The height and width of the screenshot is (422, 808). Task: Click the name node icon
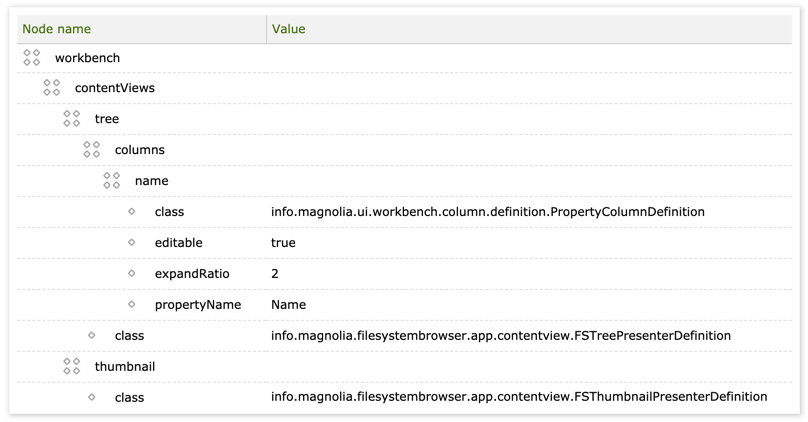point(112,181)
